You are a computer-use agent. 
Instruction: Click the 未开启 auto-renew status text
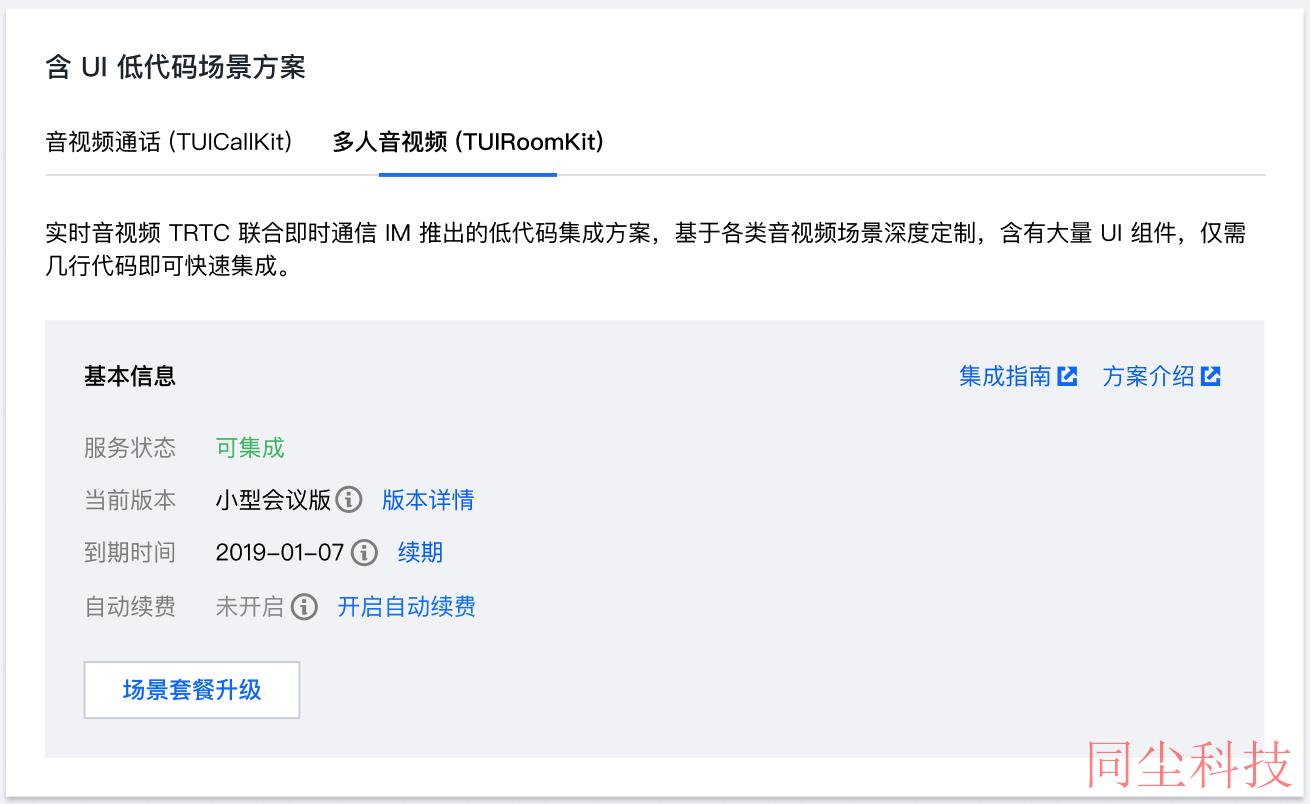click(250, 606)
